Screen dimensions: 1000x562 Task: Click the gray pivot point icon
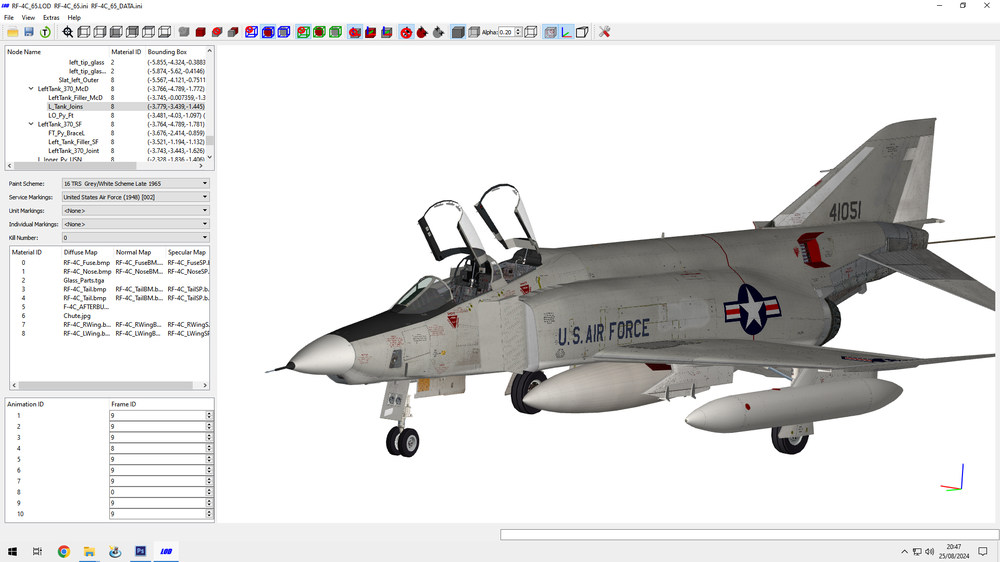(438, 32)
